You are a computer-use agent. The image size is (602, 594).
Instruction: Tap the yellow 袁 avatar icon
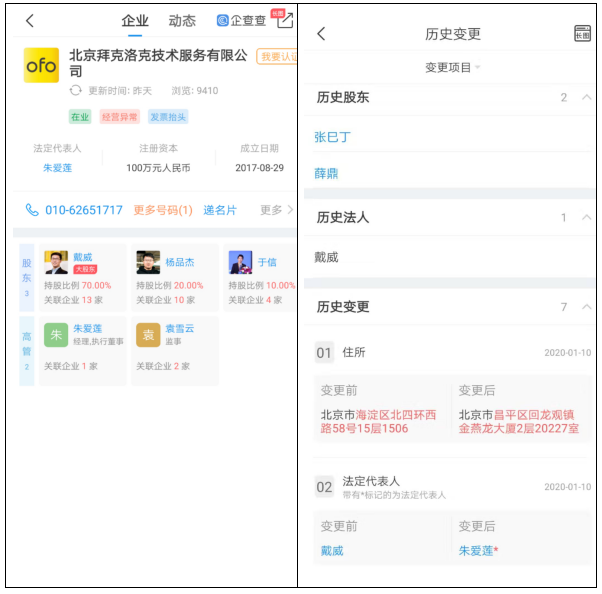click(148, 335)
